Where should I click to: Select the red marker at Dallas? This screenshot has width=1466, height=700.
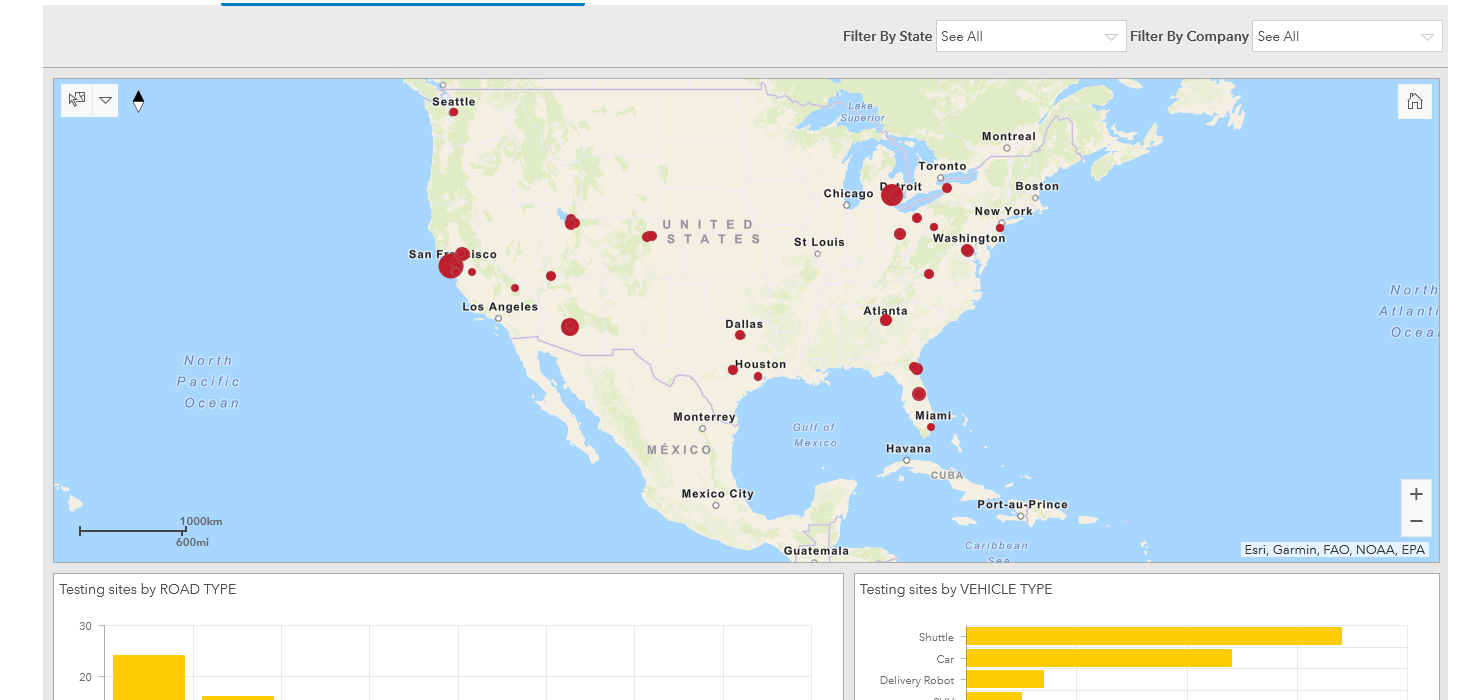tap(740, 335)
